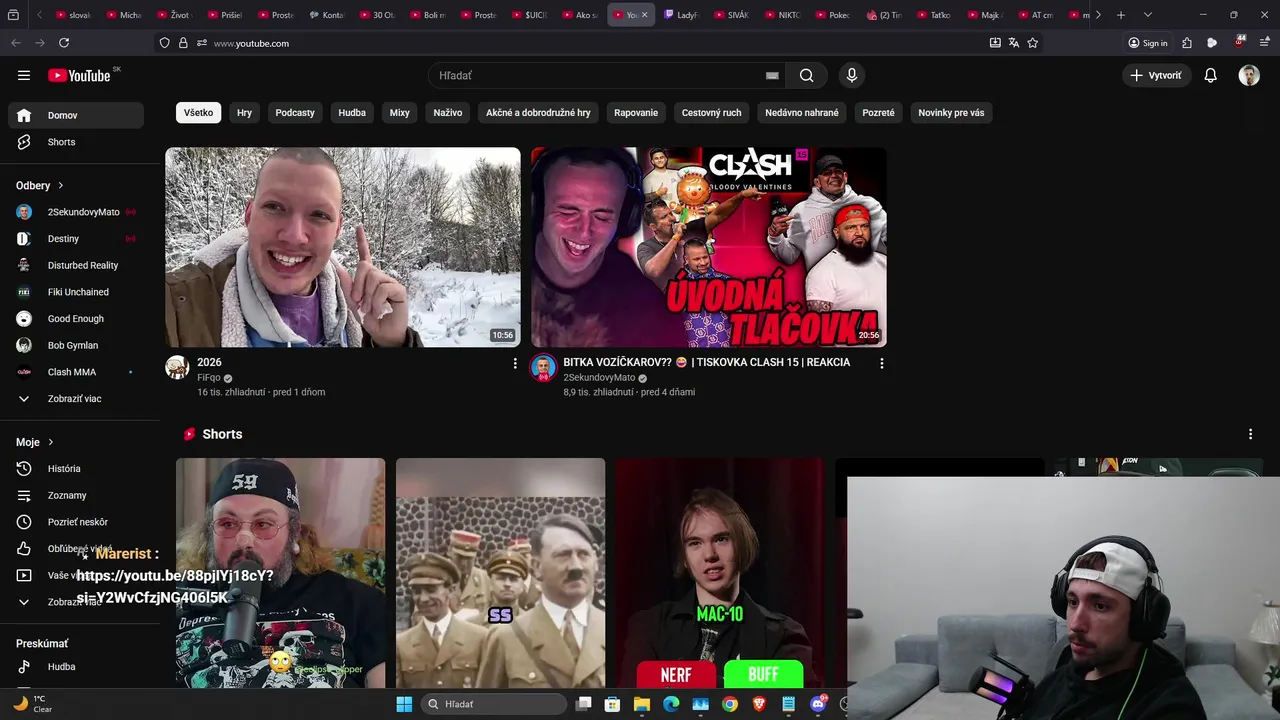Open Zoznamy playlists
This screenshot has width=1280, height=720.
point(76,495)
